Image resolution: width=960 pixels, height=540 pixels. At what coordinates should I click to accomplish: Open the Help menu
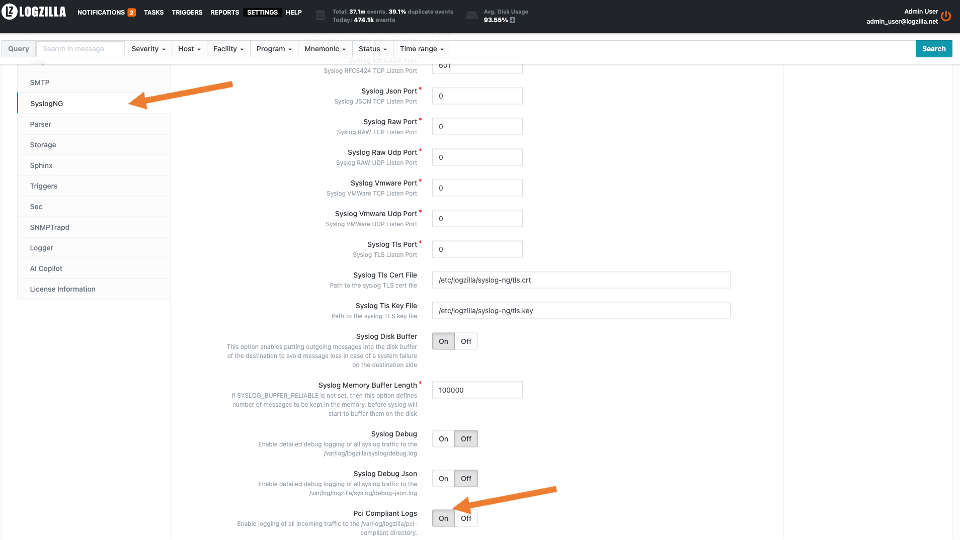pos(294,12)
